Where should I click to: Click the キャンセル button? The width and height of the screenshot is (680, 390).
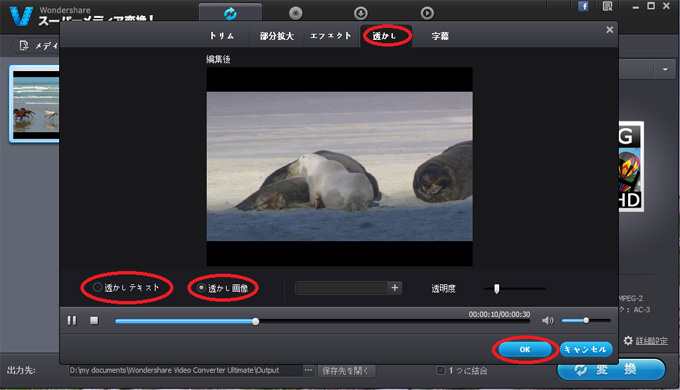point(586,349)
